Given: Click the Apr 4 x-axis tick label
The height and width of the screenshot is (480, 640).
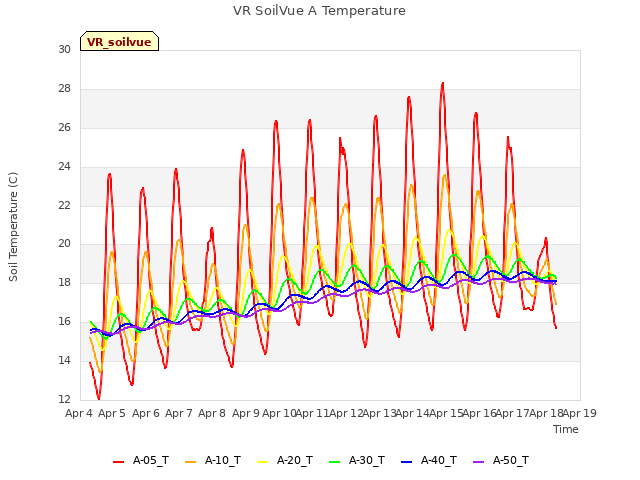Looking at the screenshot, I should [x=79, y=413].
